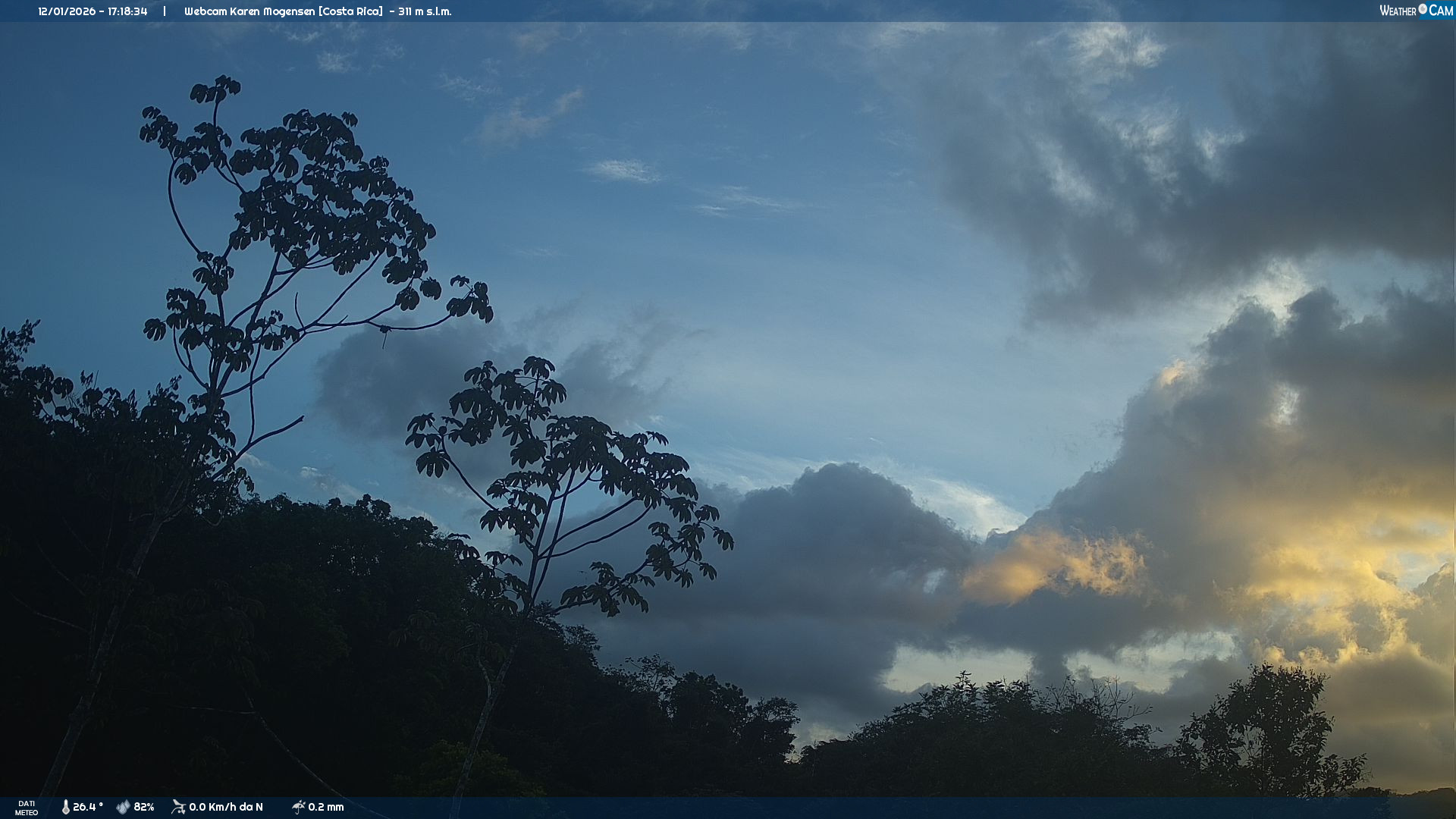Click the 0.0 Km/h da N wind reading
The width and height of the screenshot is (1456, 819).
pos(226,807)
